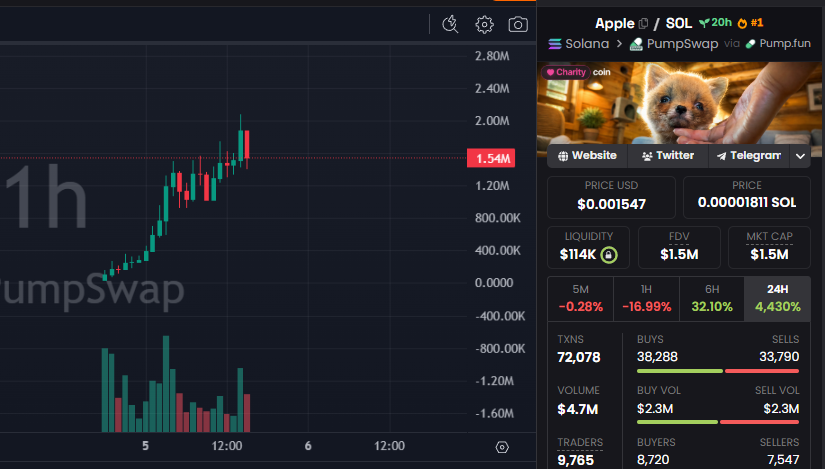Click the Solana link in the breadcrumb
The height and width of the screenshot is (469, 825).
click(x=587, y=44)
